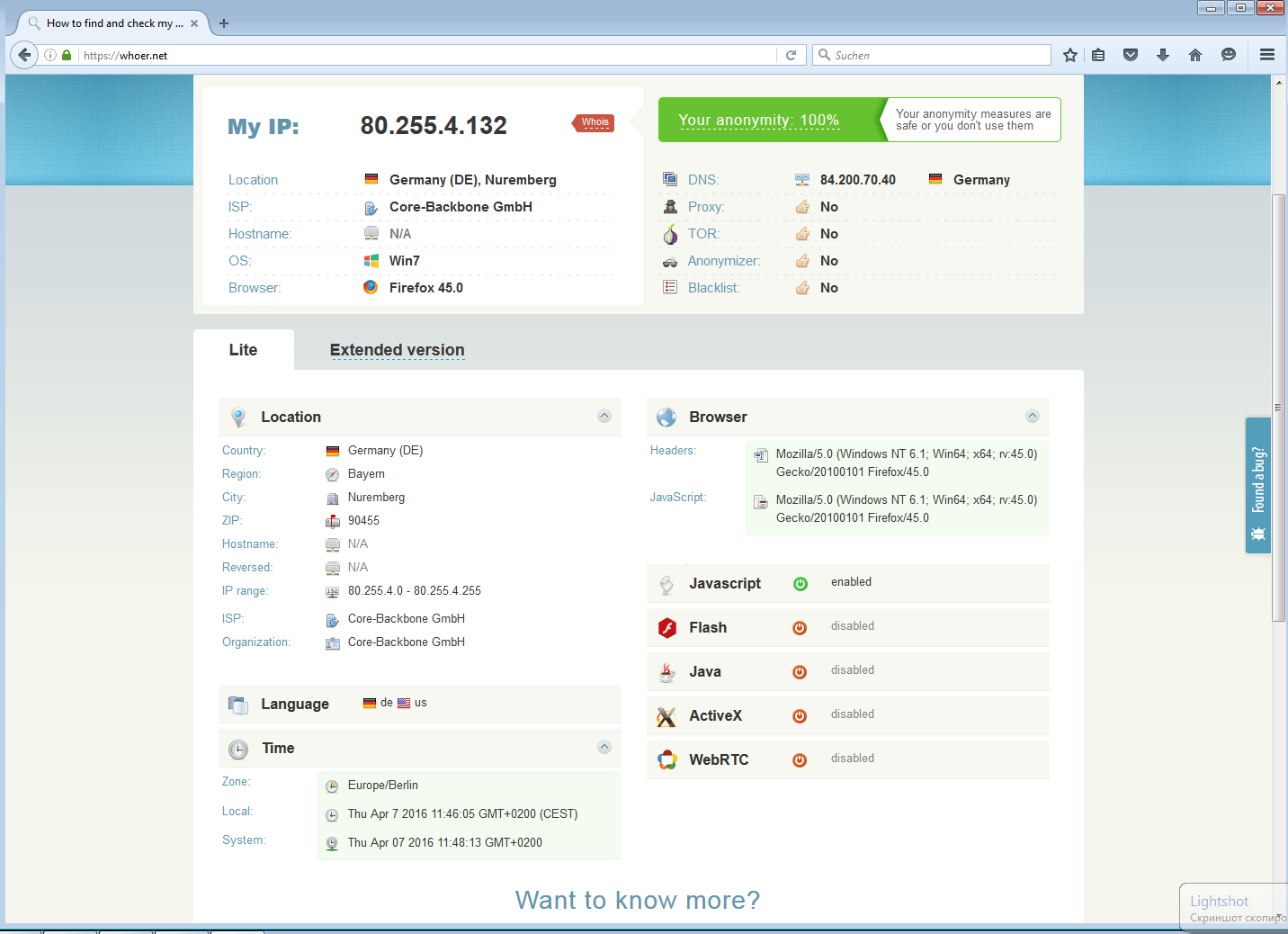Collapse the Location section chevron

click(604, 416)
